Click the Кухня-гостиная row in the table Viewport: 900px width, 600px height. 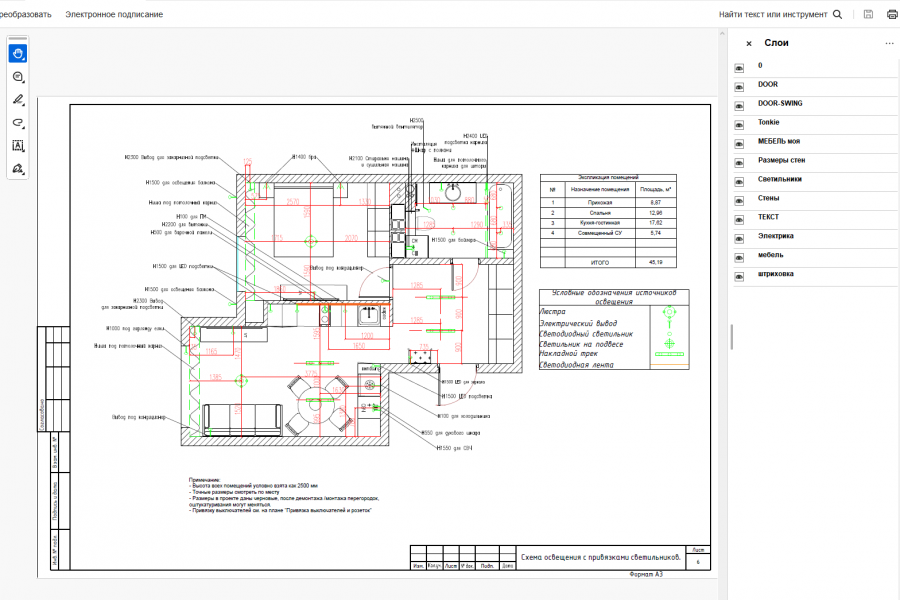pos(608,223)
